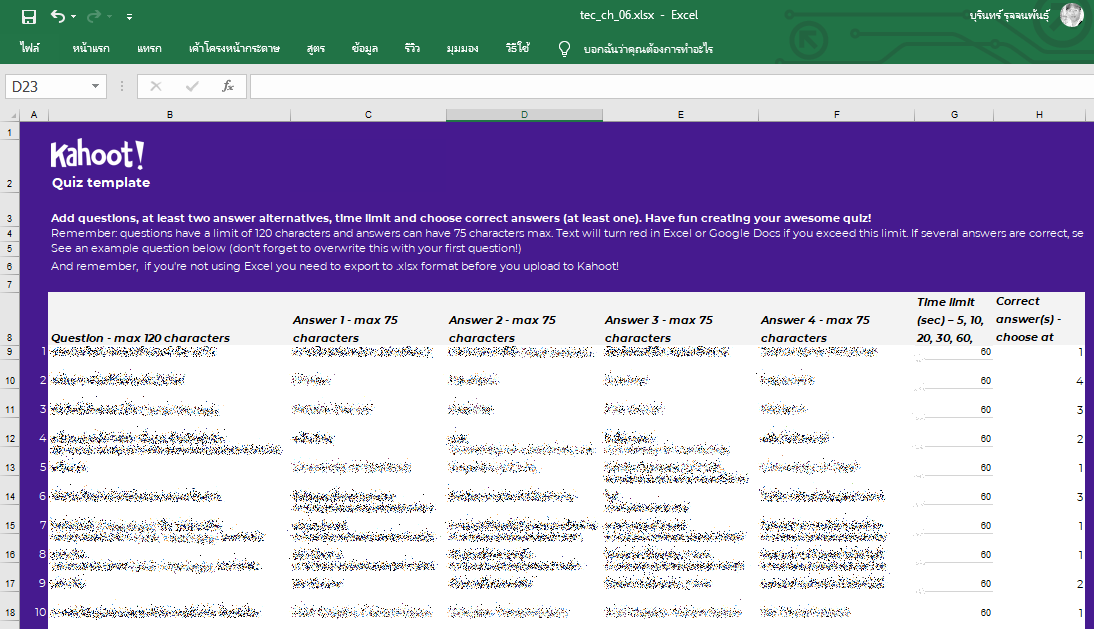The height and width of the screenshot is (629, 1094).
Task: Select the Time limit cell for question 1
Action: 954,352
